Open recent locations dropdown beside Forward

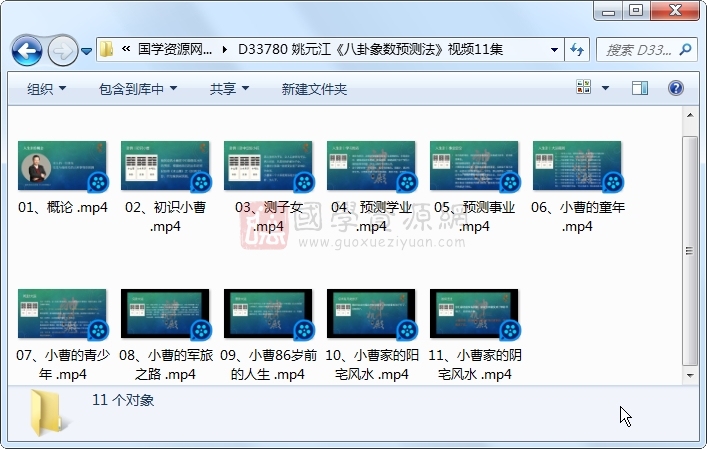tap(87, 51)
